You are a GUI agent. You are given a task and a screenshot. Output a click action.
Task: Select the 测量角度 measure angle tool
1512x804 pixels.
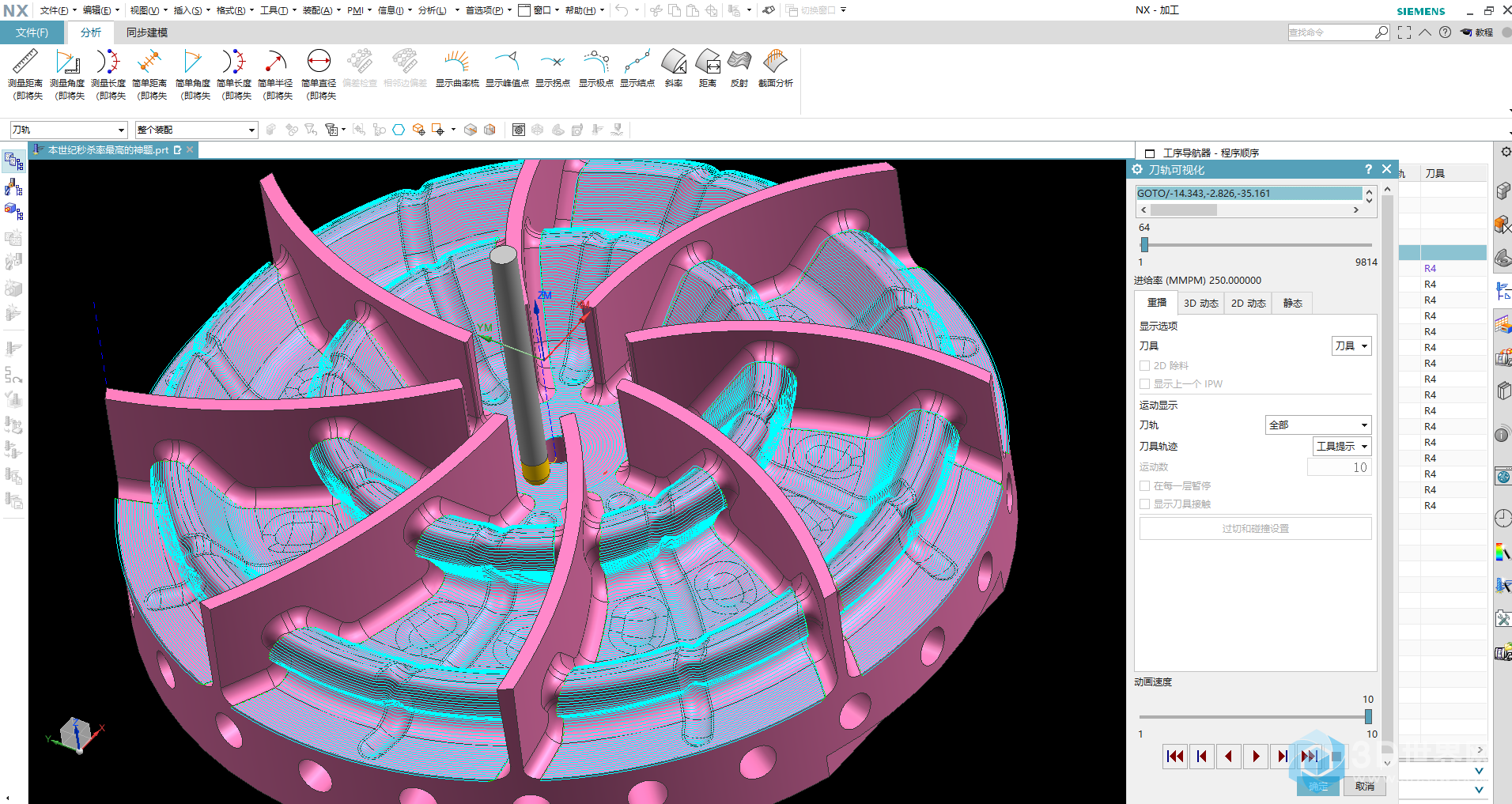(x=67, y=74)
